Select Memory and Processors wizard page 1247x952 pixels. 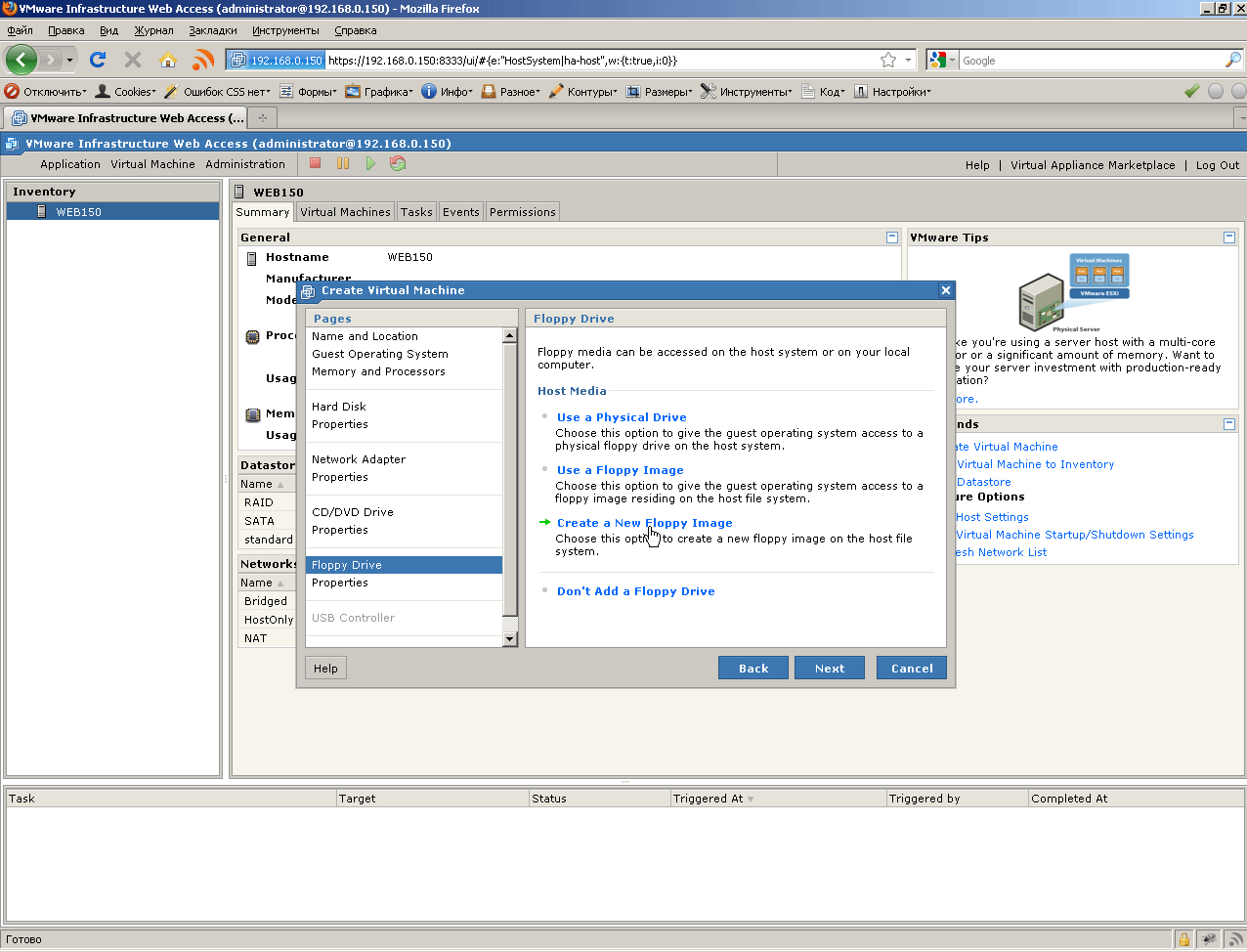(378, 371)
